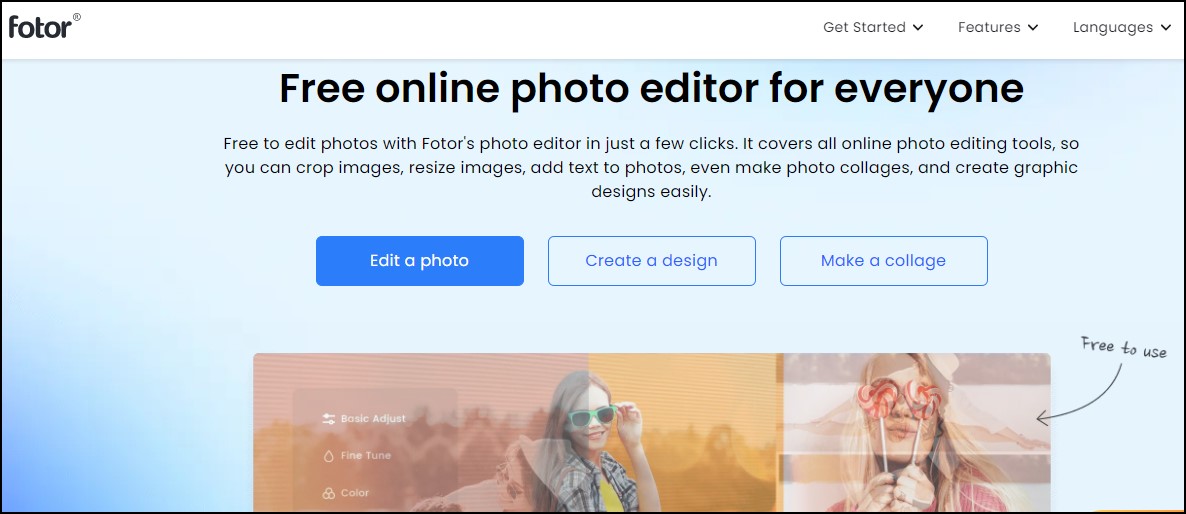Click the Create a design button
Viewport: 1186px width, 514px height.
tap(651, 261)
